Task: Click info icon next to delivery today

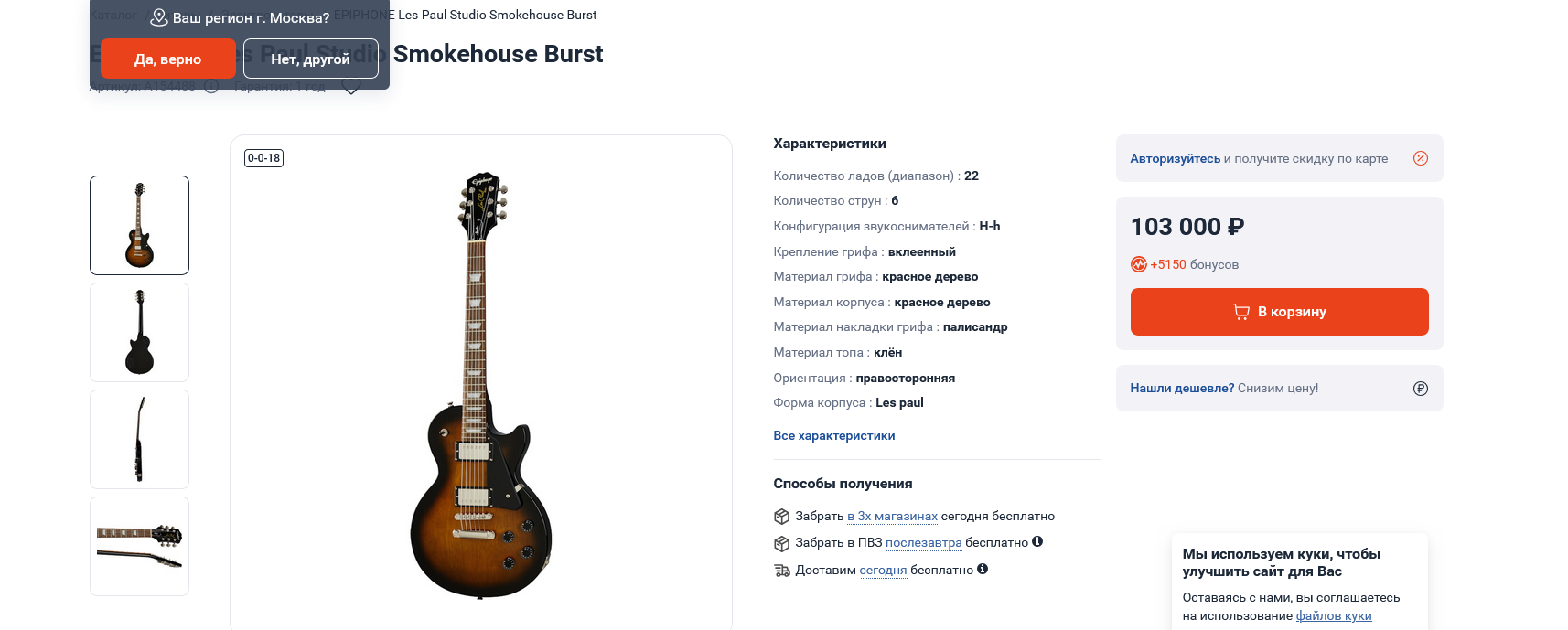Action: [983, 569]
